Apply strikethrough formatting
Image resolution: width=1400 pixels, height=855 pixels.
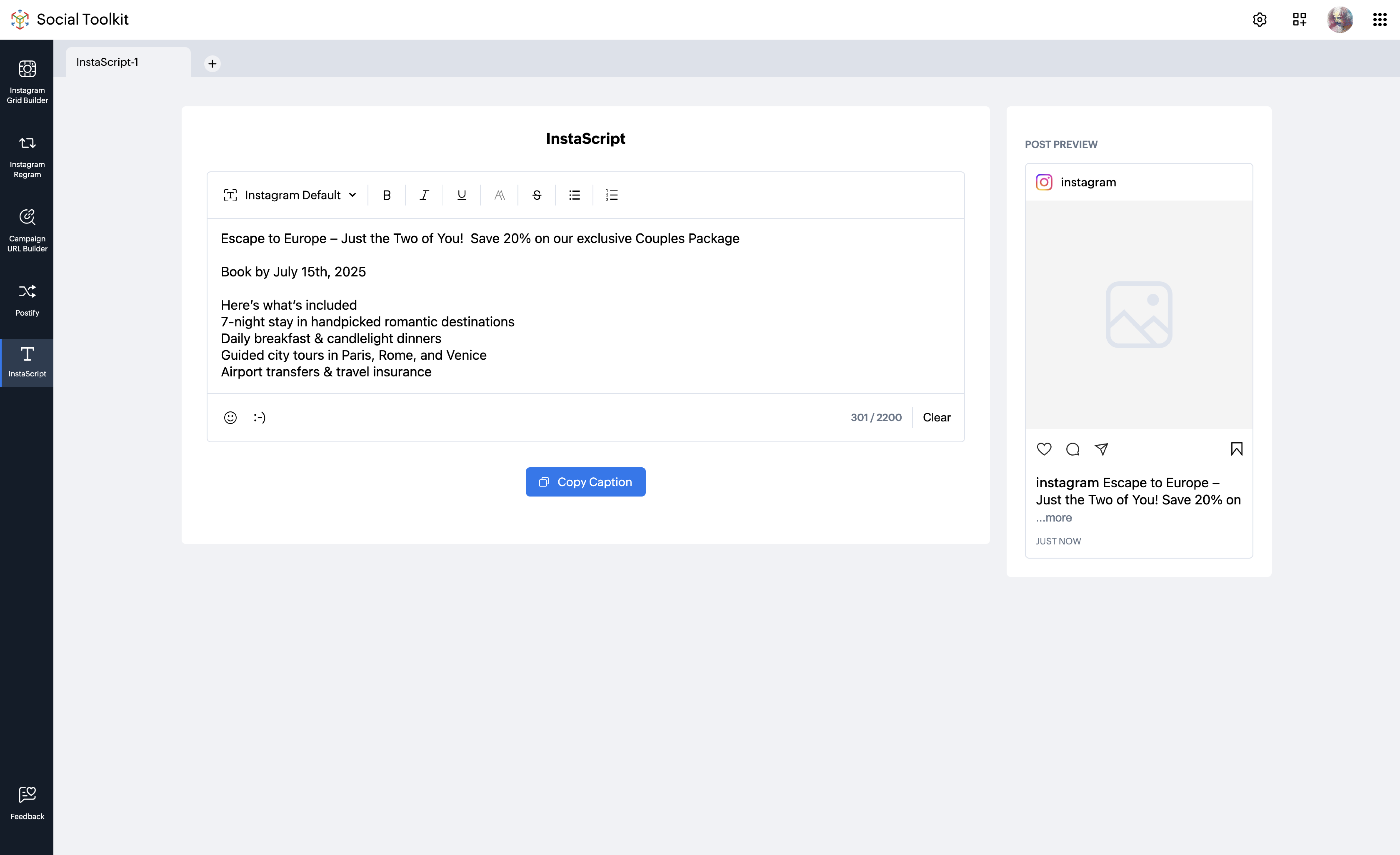536,195
